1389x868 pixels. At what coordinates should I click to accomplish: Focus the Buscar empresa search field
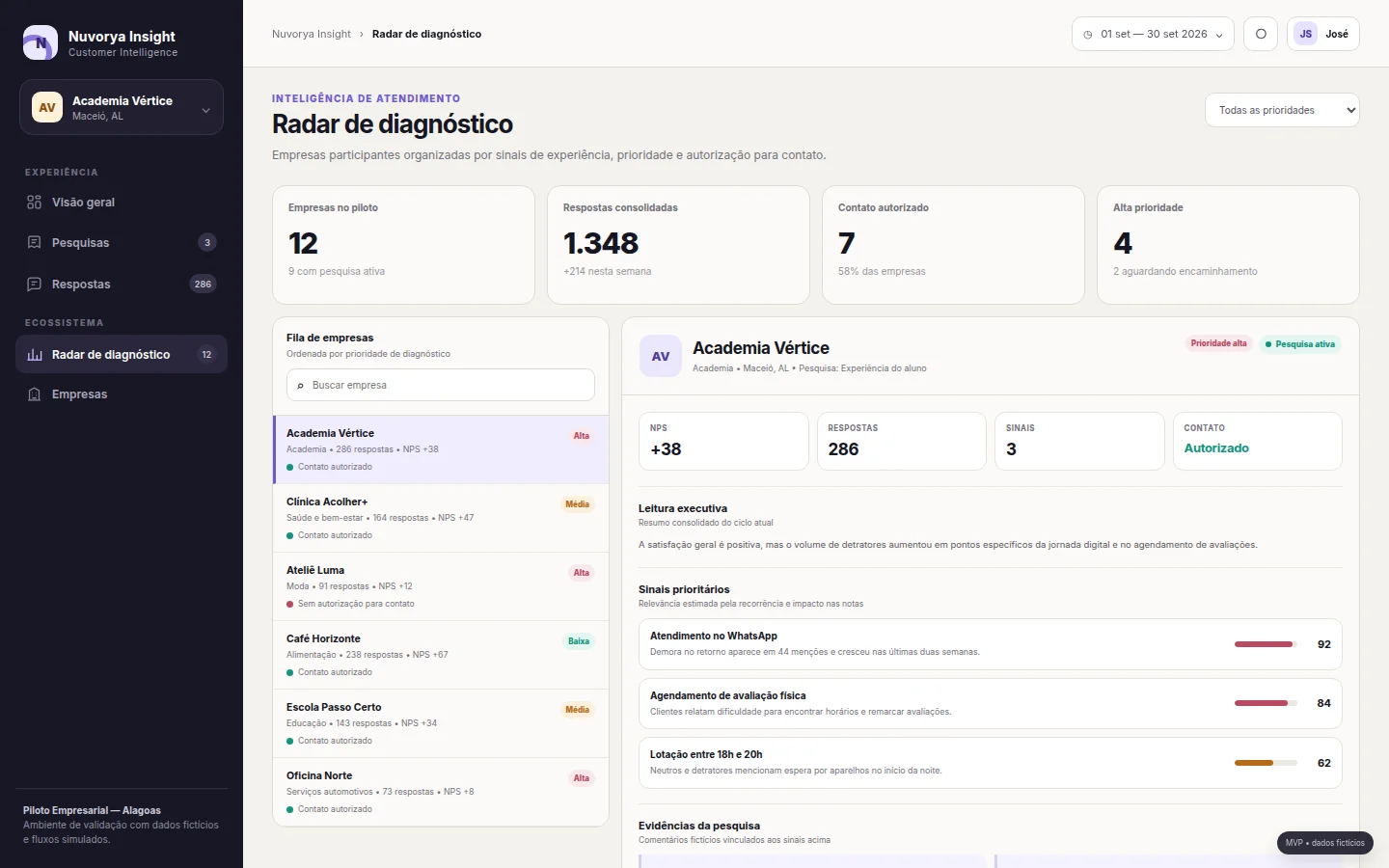[441, 385]
